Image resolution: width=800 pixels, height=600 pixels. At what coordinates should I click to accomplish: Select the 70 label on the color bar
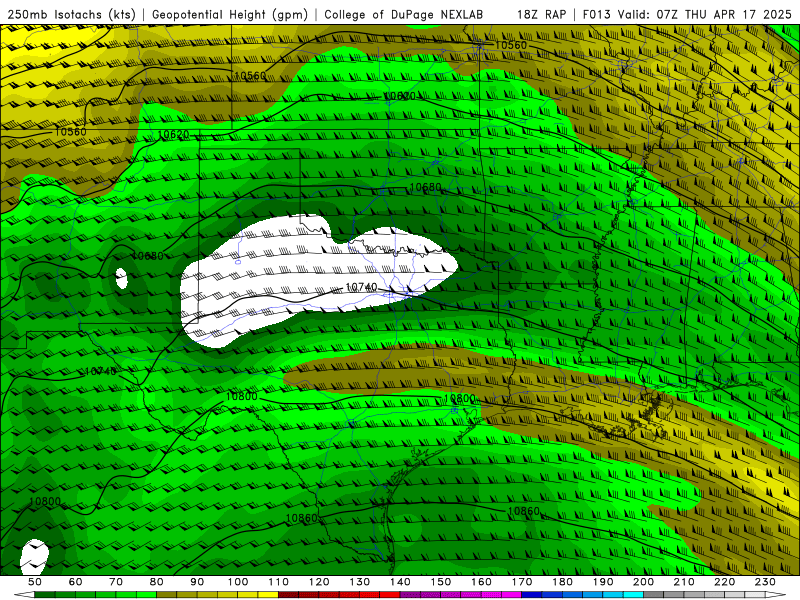pos(116,582)
